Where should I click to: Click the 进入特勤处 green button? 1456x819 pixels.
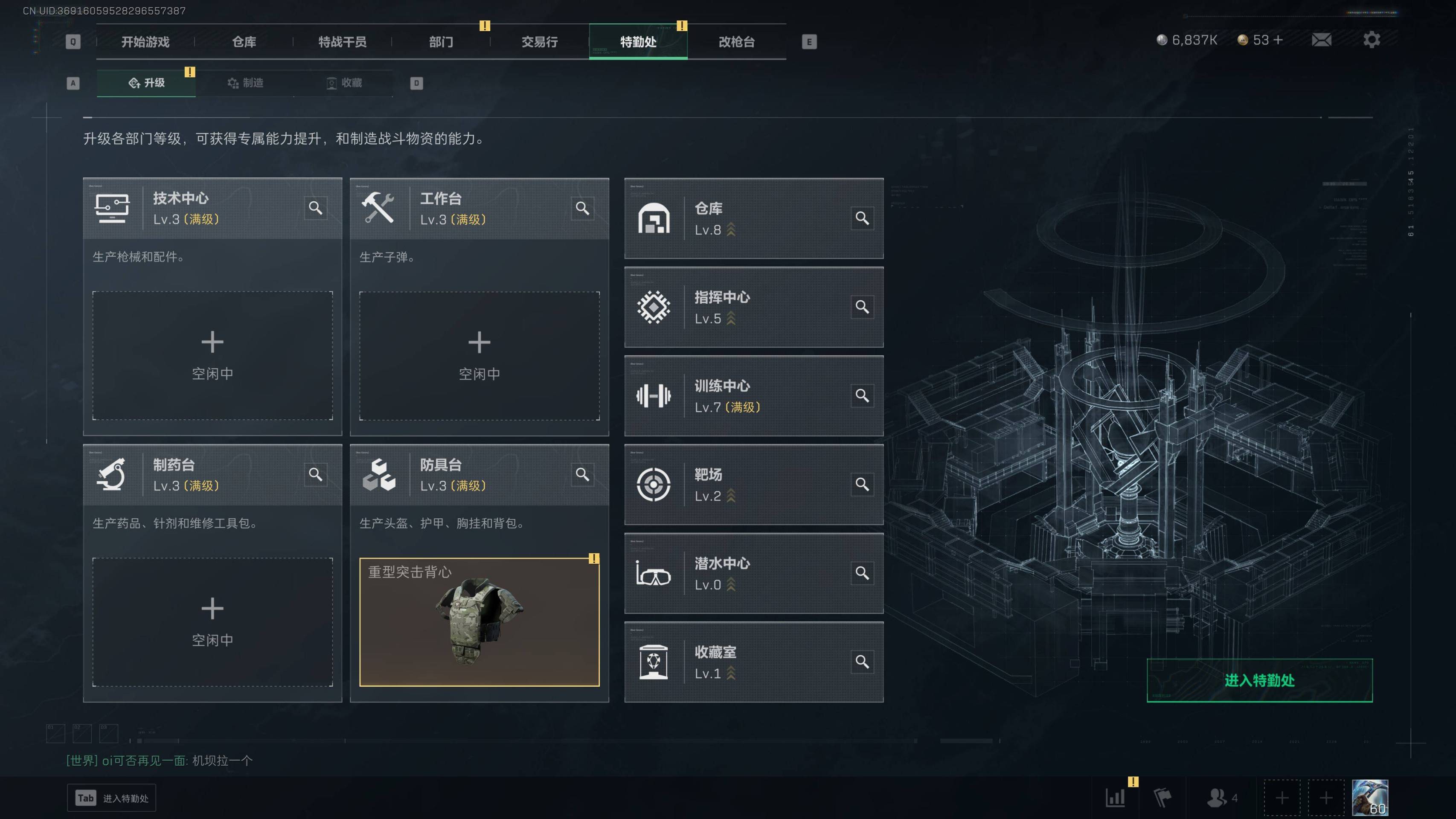(1259, 680)
